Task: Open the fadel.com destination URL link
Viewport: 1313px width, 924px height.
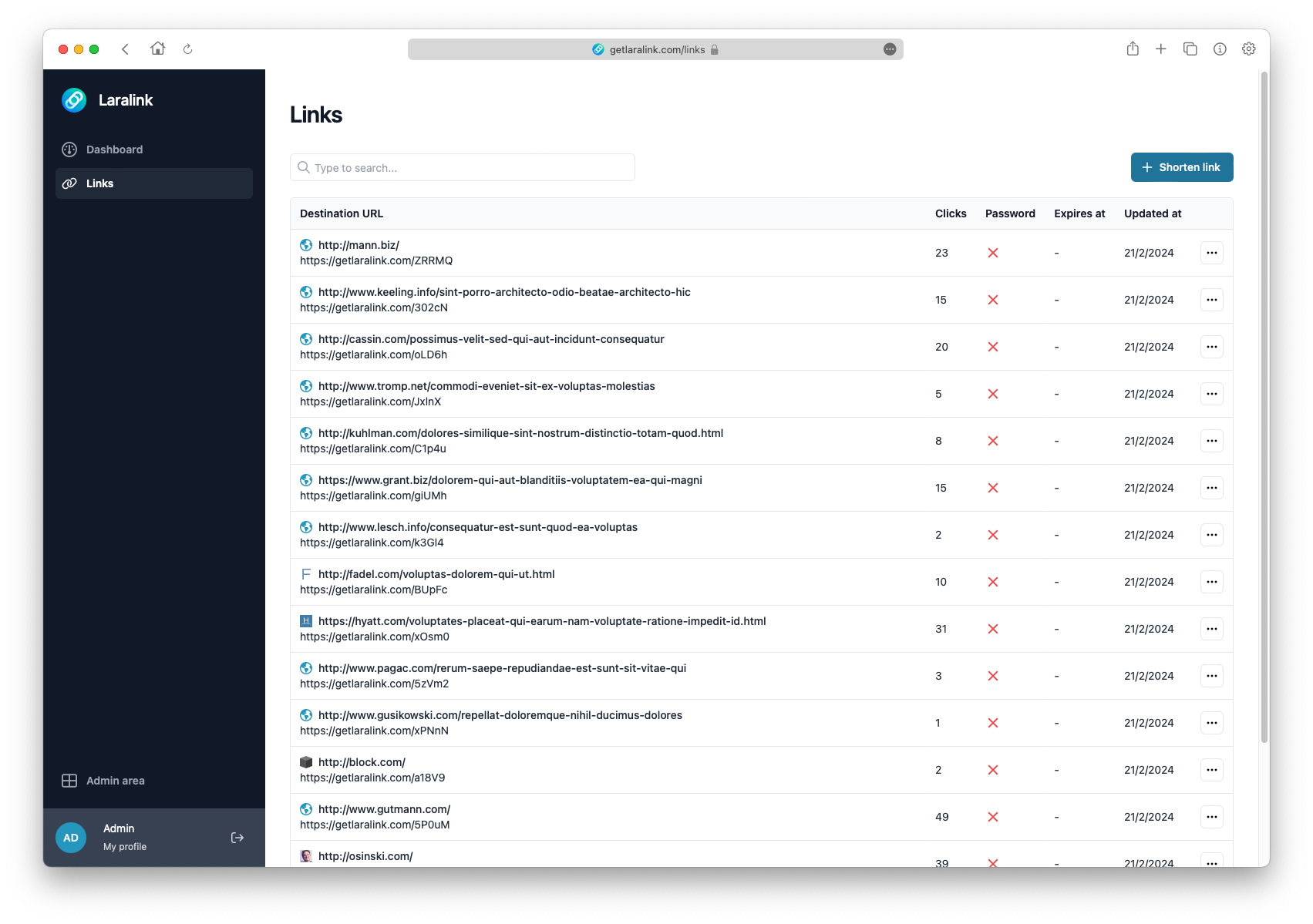Action: point(436,574)
